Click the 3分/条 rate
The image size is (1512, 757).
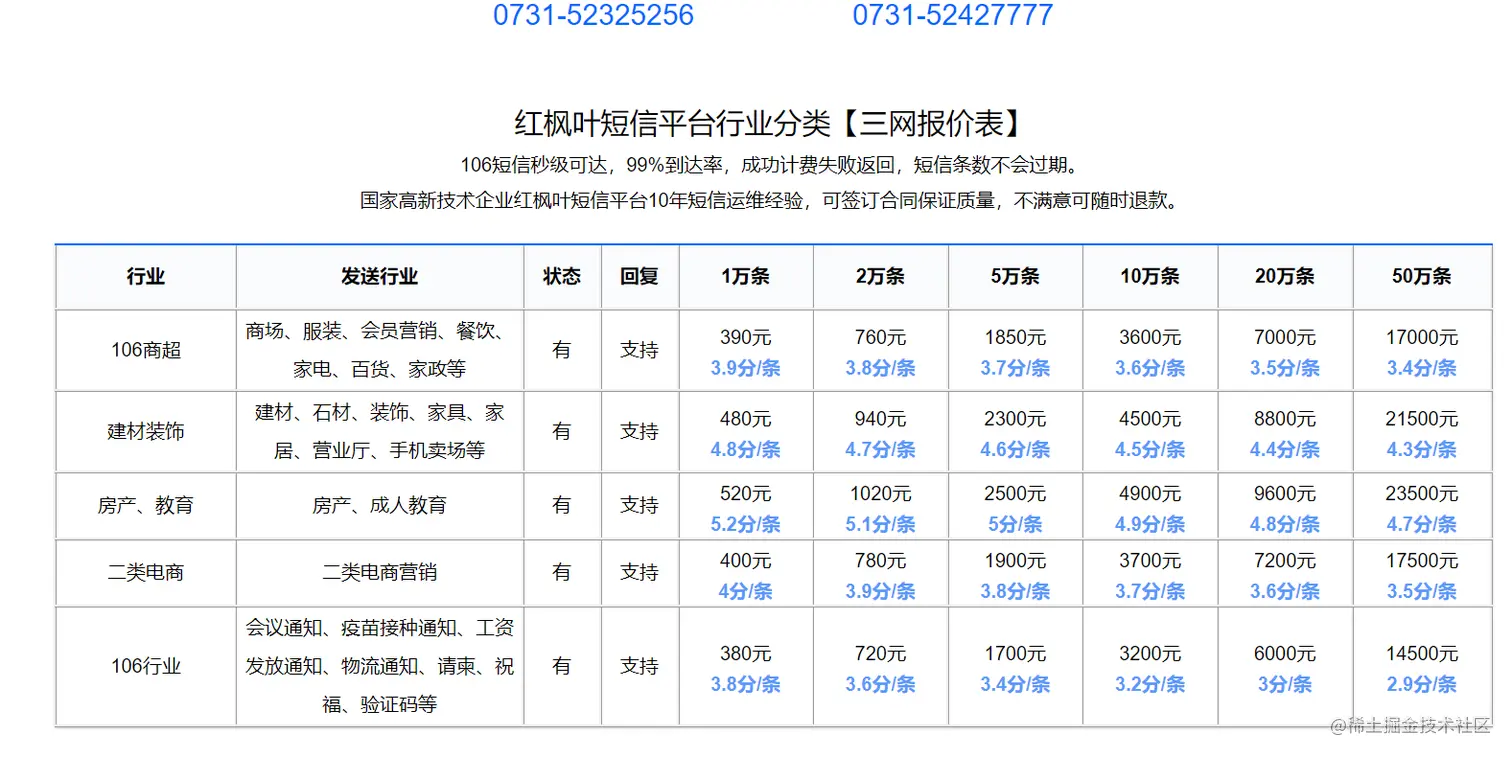coord(1285,685)
